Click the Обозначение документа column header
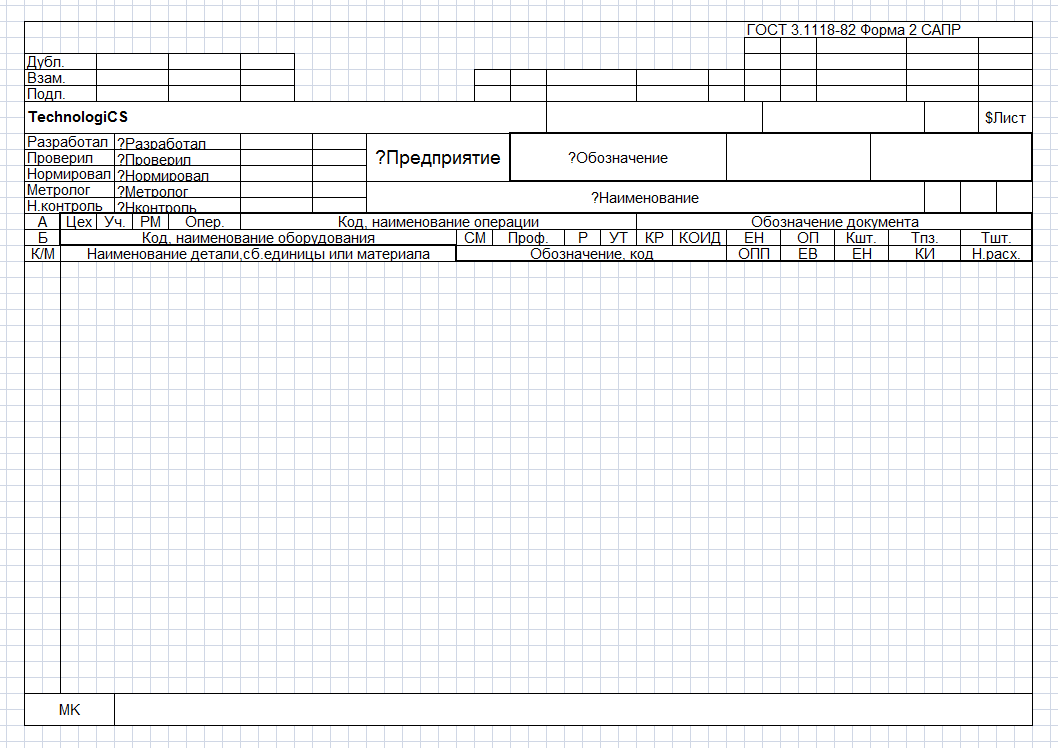This screenshot has width=1058, height=748. click(x=834, y=222)
